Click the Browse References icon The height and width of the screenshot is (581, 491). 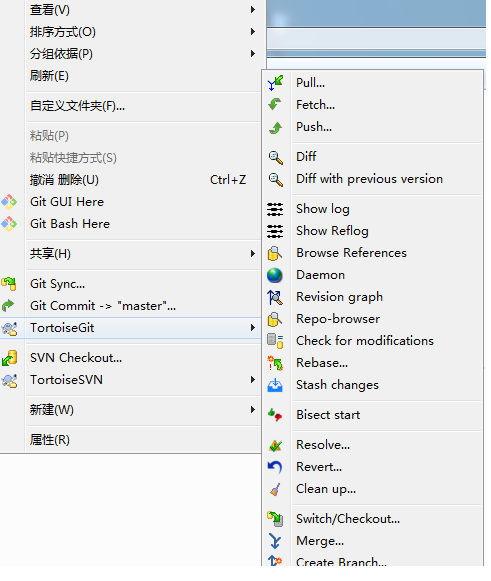click(x=275, y=253)
